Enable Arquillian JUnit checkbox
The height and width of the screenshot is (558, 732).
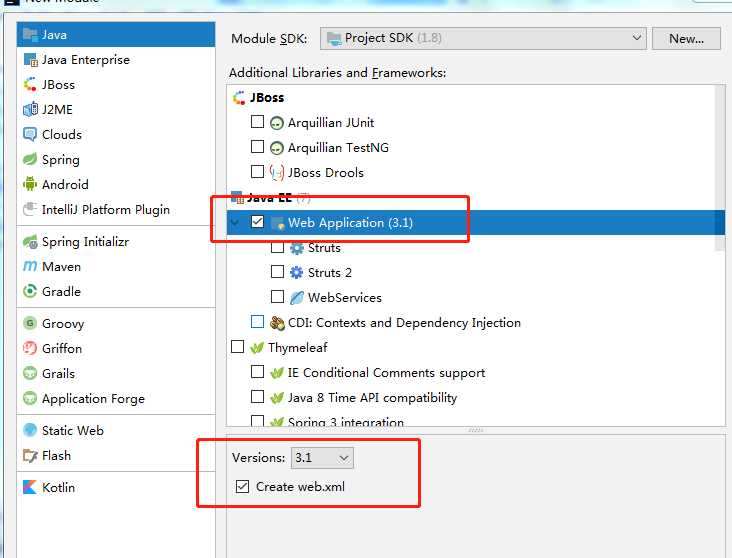point(257,122)
